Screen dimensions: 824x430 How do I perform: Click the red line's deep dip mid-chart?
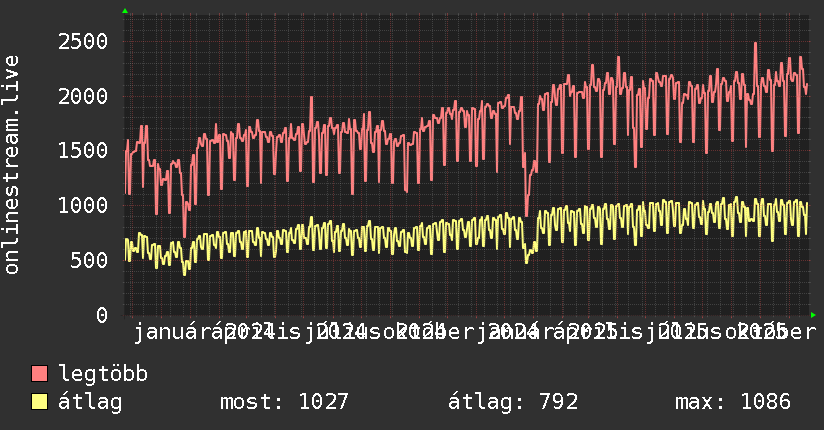527,214
